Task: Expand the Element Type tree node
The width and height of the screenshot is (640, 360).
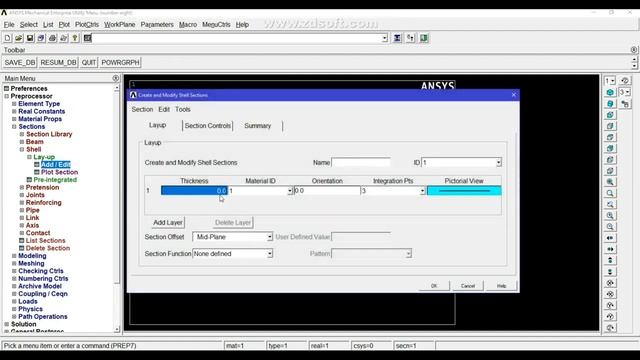Action: tap(14, 104)
